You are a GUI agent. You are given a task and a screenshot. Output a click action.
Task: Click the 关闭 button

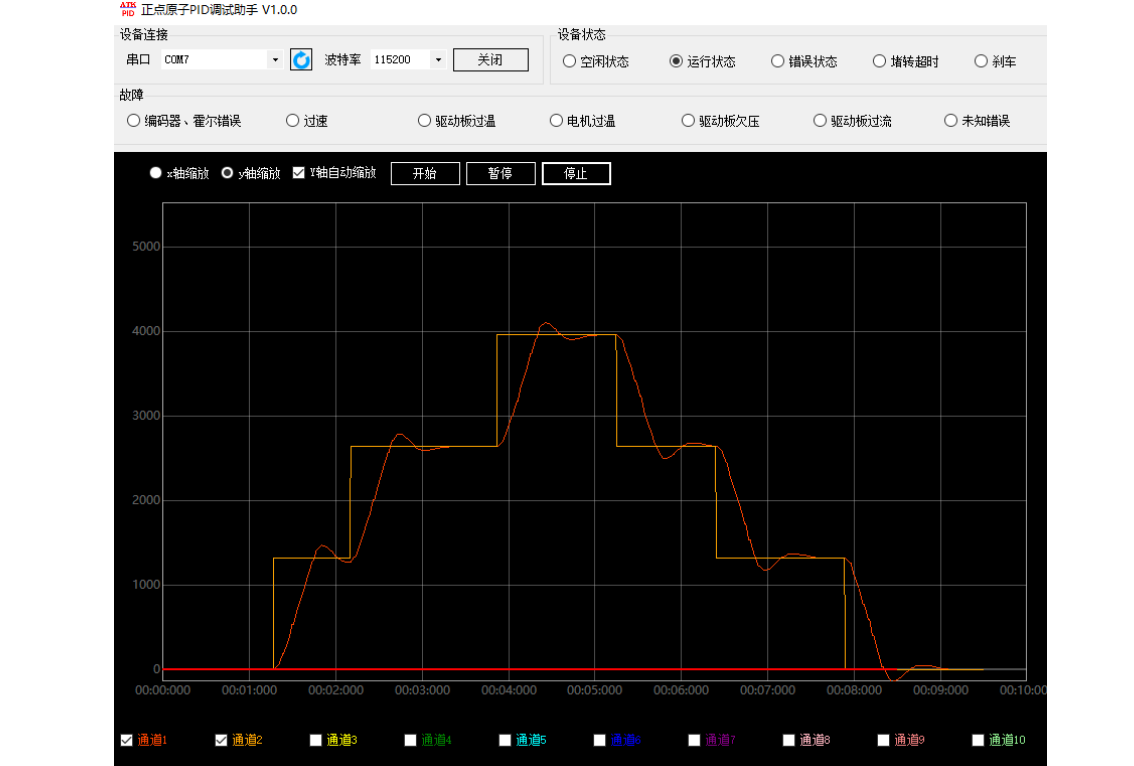[x=490, y=59]
